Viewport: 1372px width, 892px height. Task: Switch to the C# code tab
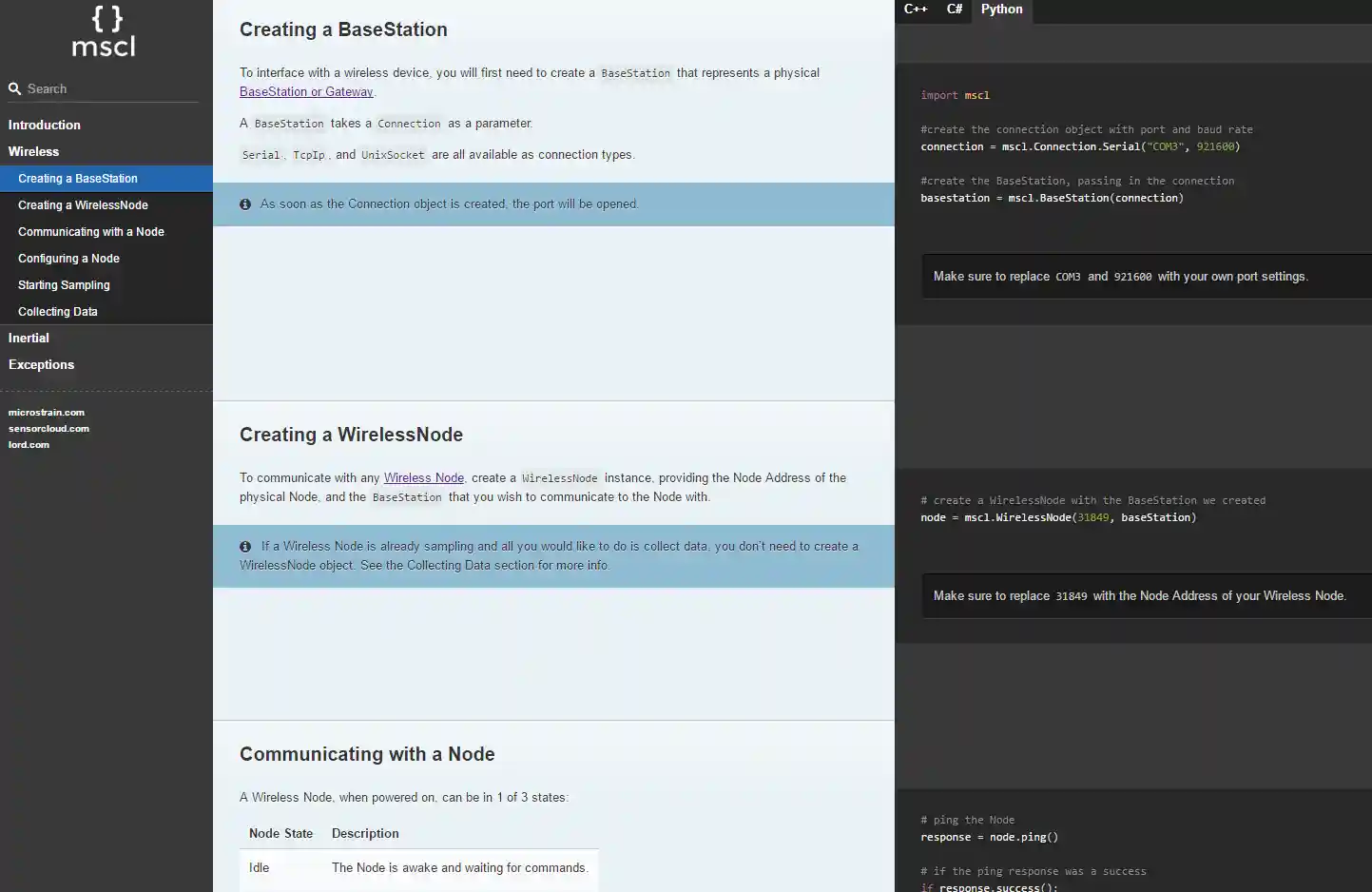point(954,10)
